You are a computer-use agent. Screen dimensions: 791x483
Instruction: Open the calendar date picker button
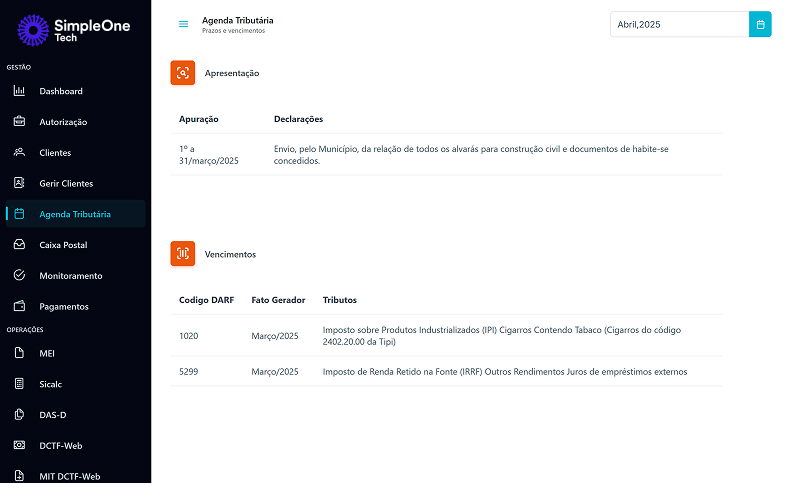pyautogui.click(x=760, y=24)
